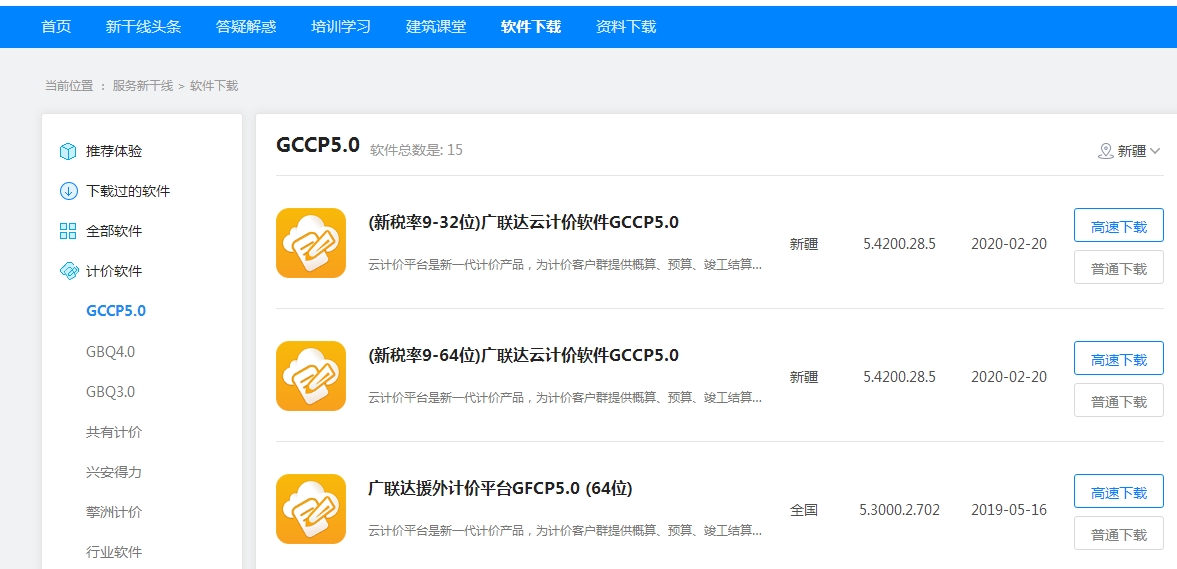Click date 2019-05-16

tap(1009, 510)
